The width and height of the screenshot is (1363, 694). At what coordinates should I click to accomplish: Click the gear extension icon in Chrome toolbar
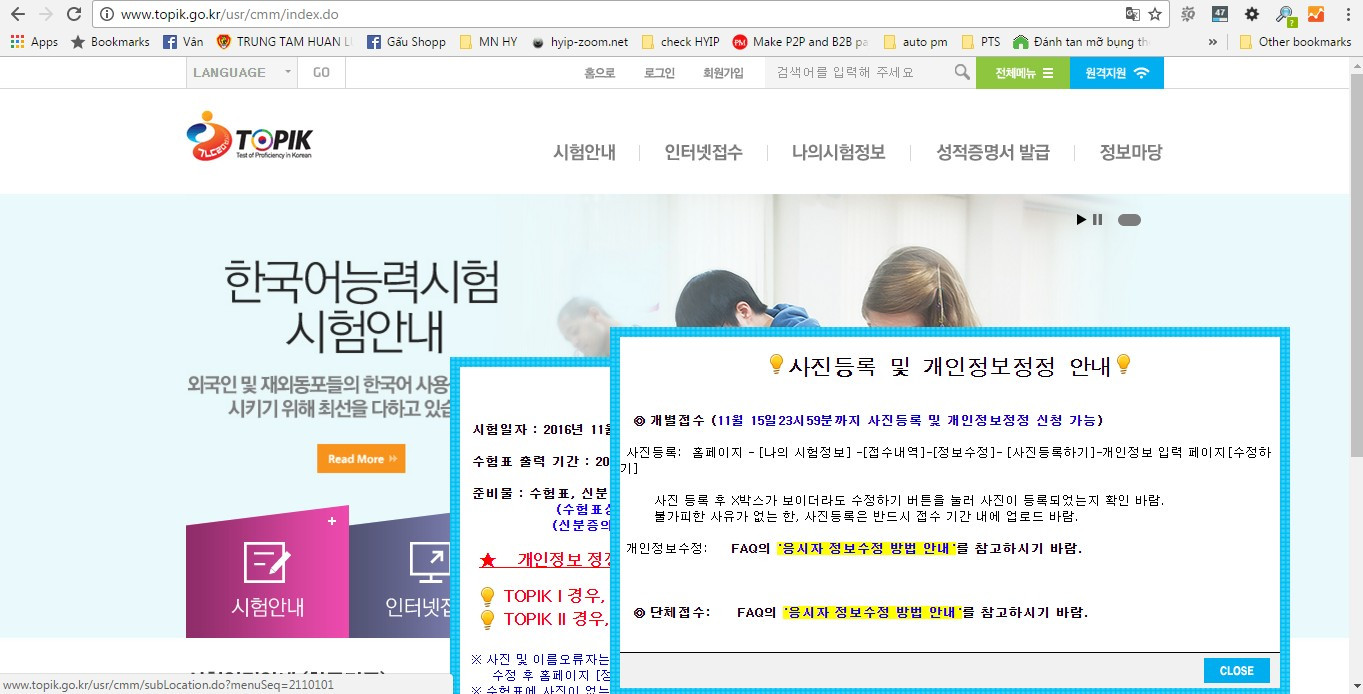(x=1252, y=14)
